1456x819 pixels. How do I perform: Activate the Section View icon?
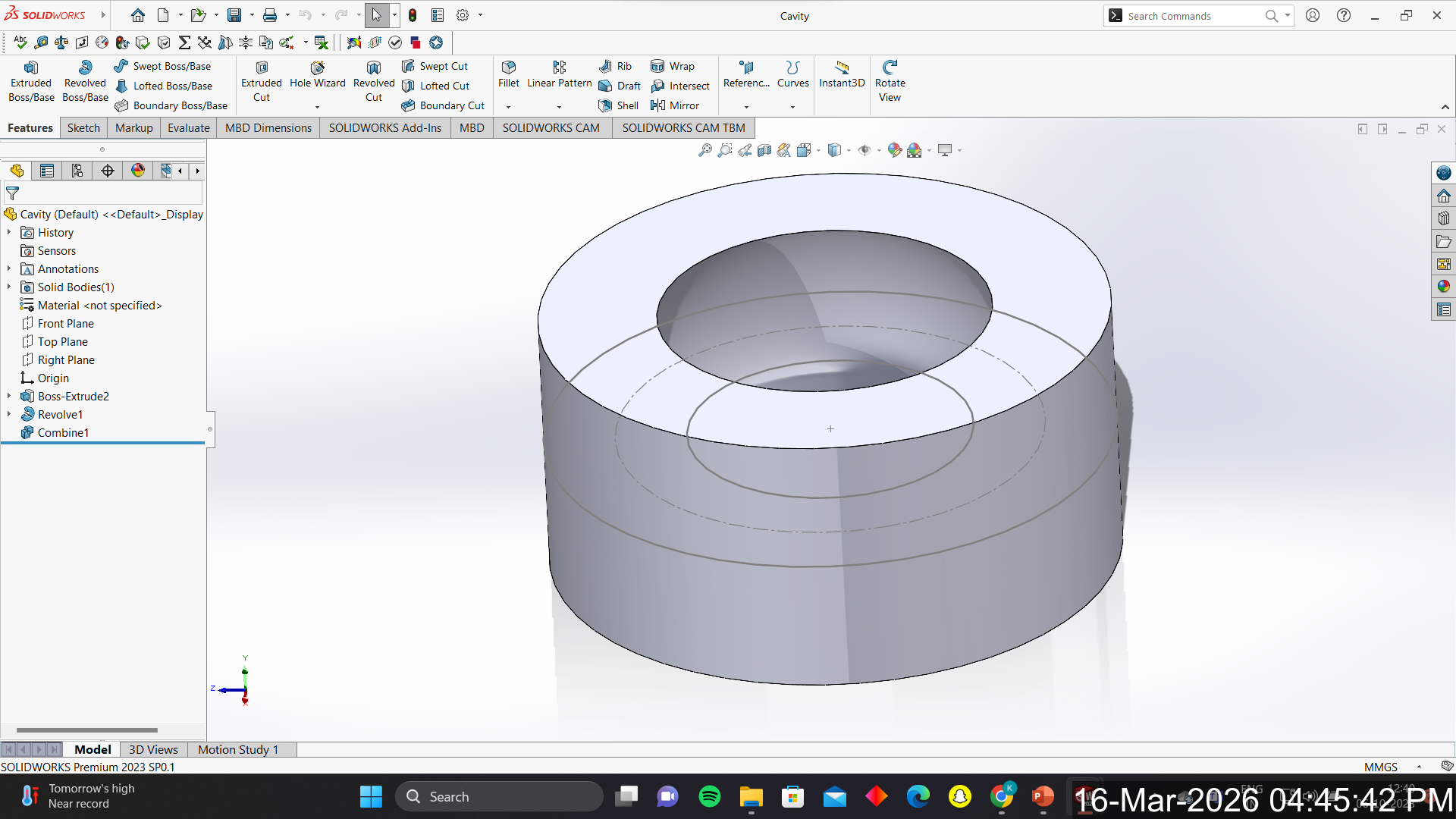click(x=764, y=150)
